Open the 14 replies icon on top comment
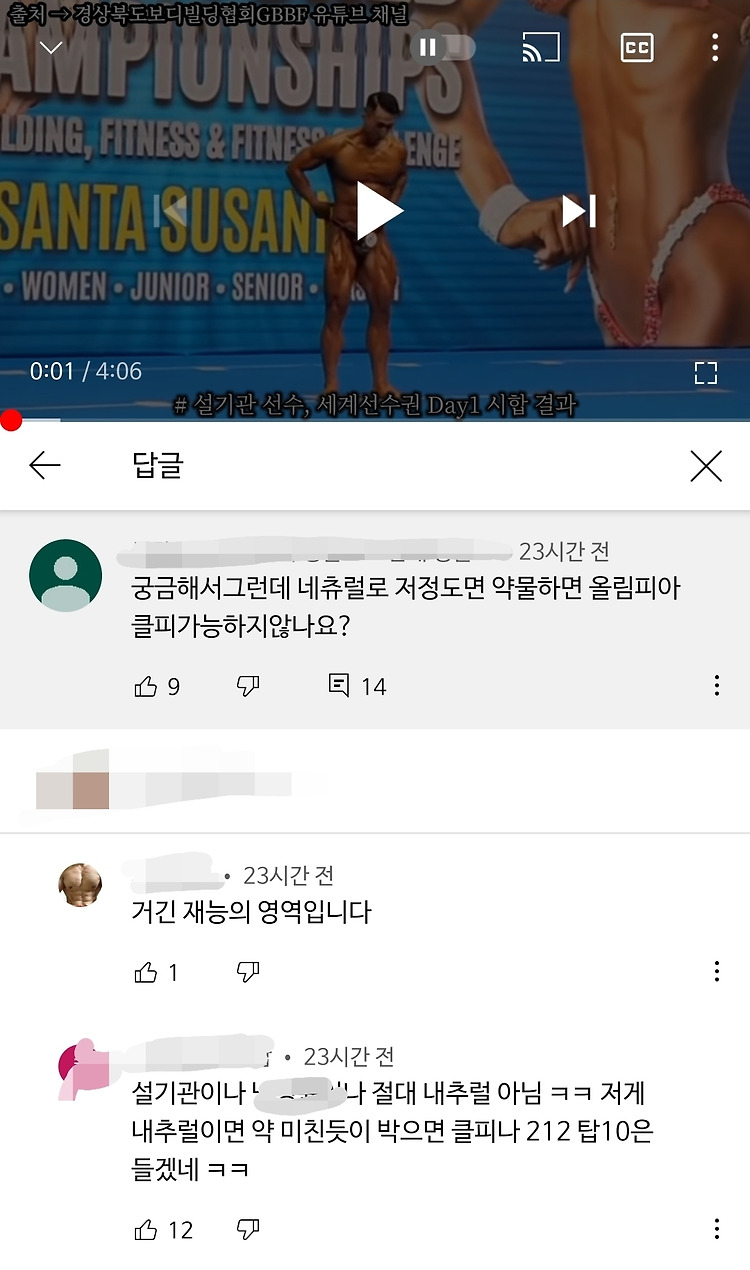 point(339,686)
